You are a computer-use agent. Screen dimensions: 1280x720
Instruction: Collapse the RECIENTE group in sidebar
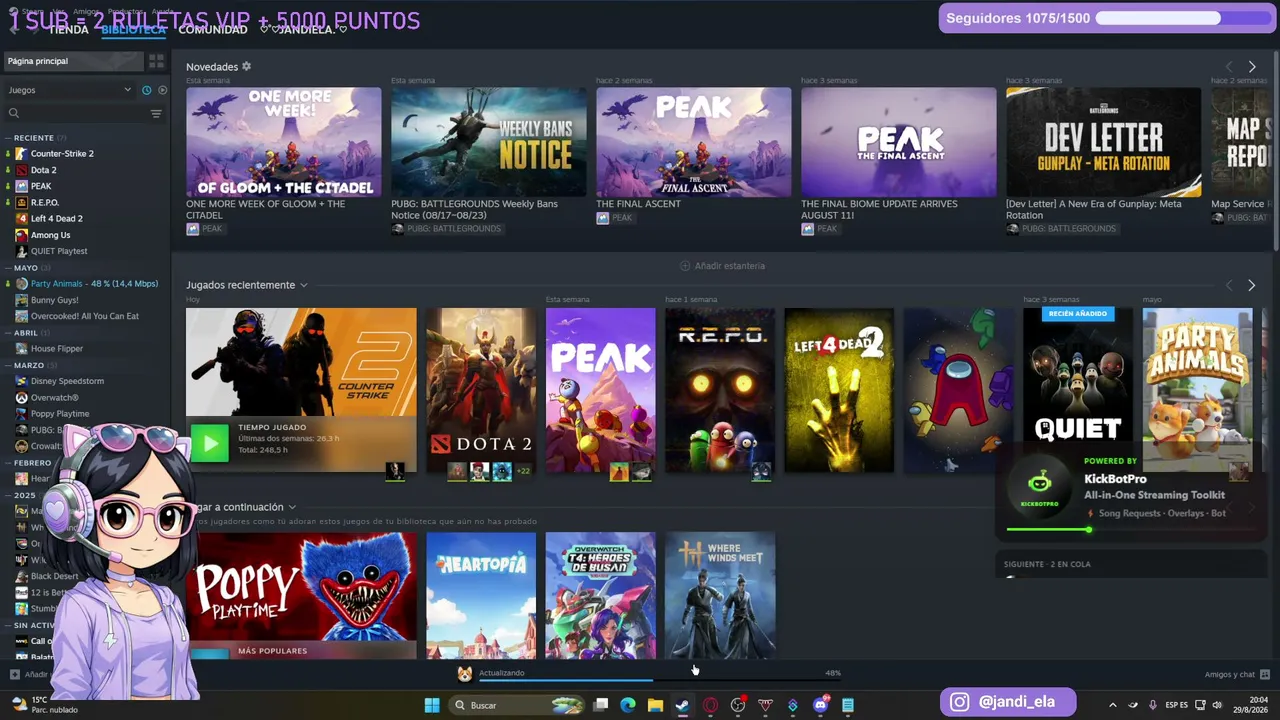(8, 137)
